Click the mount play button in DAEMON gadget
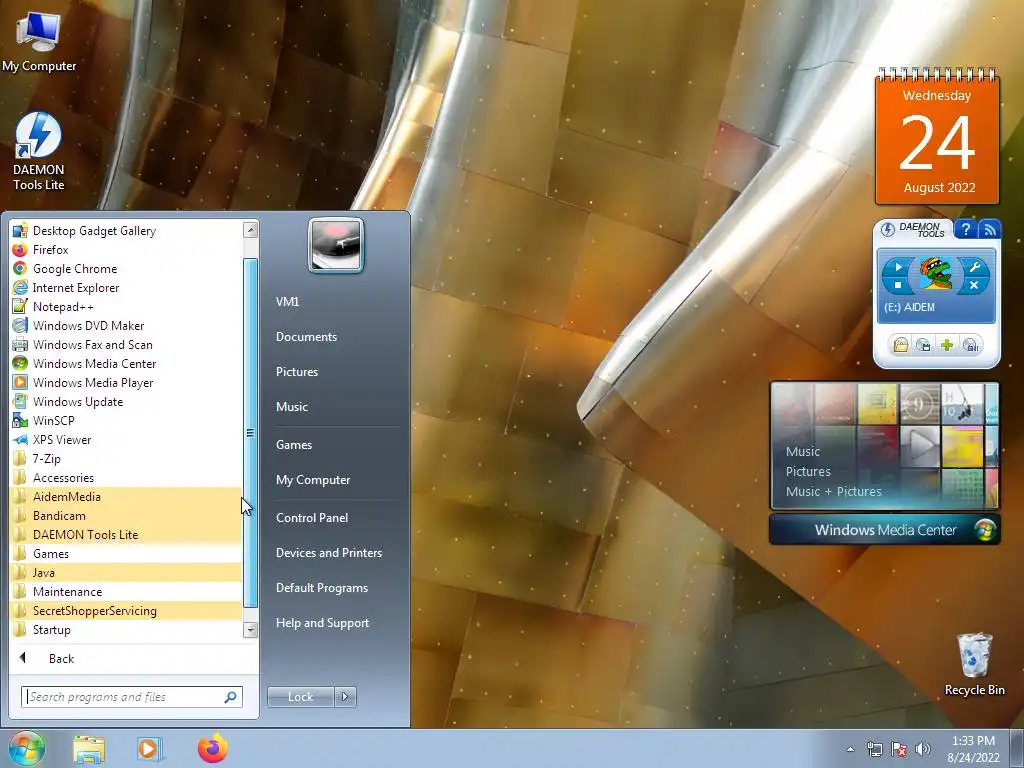1024x768 pixels. 898,266
